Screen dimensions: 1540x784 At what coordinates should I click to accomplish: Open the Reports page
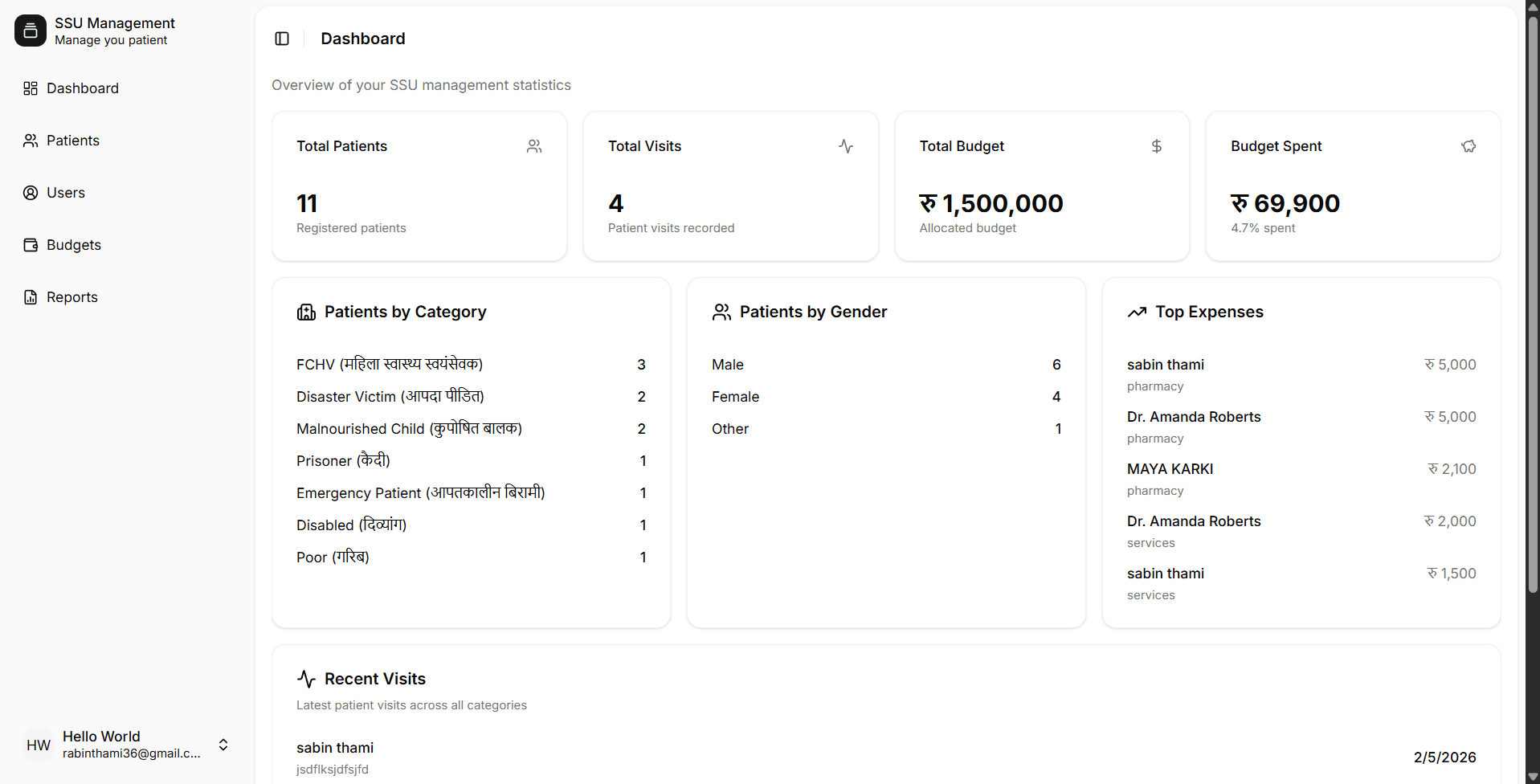(71, 296)
